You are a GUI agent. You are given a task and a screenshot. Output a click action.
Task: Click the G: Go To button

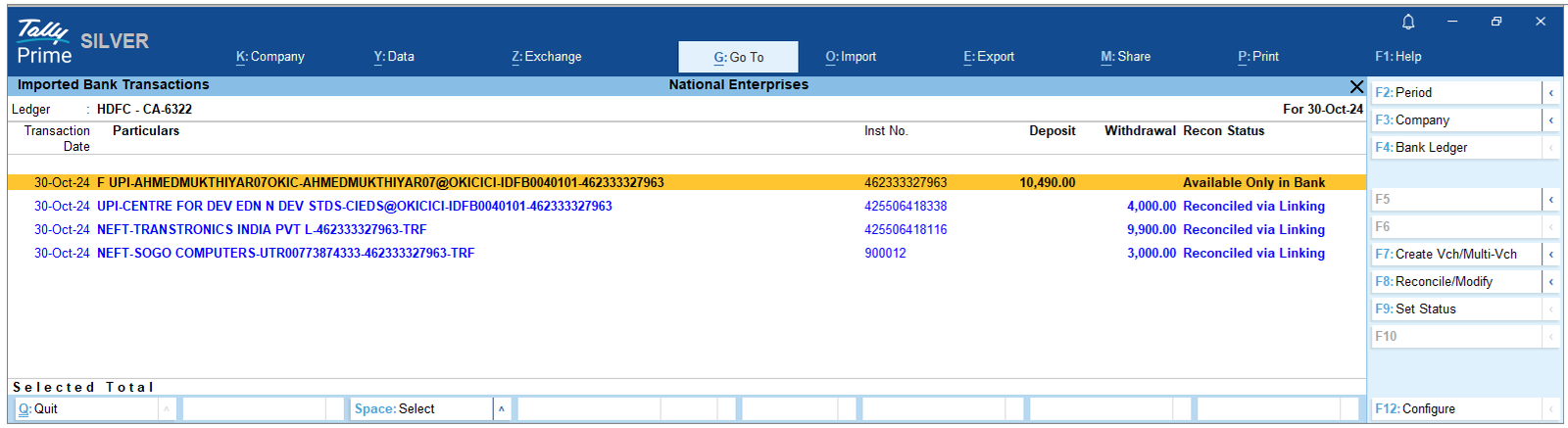[738, 57]
